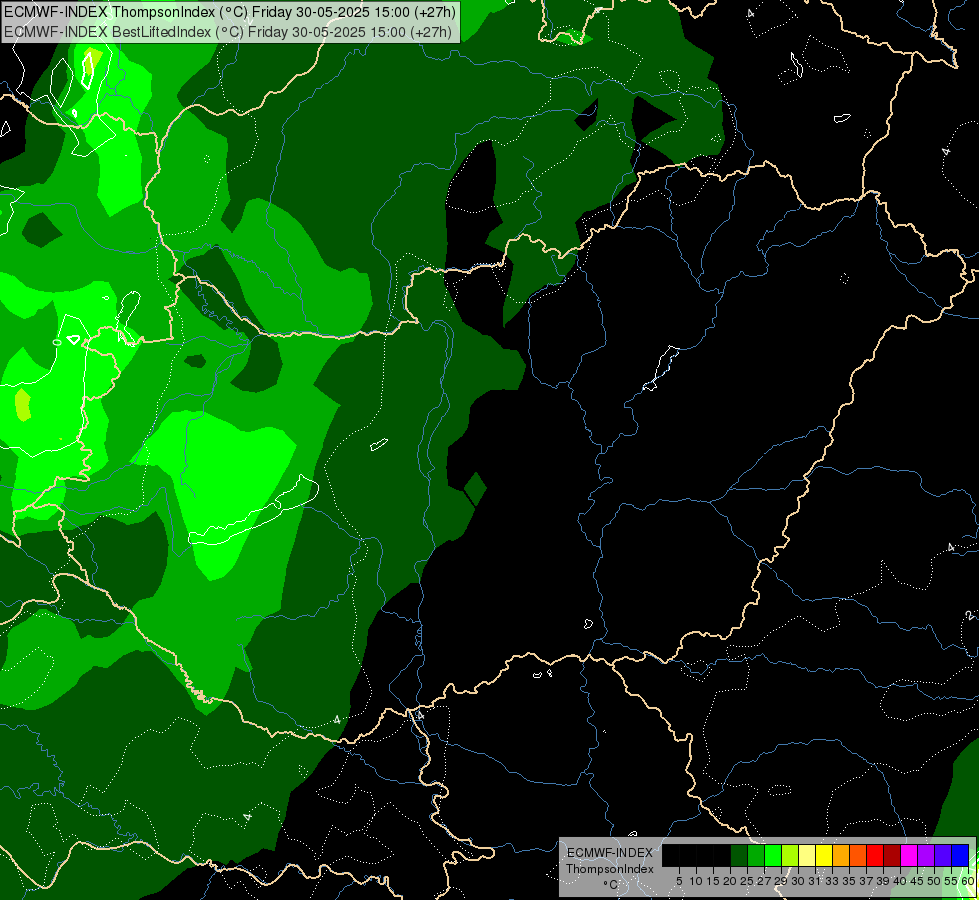Click the medium green 25–27 legend swatch
Image resolution: width=979 pixels, height=900 pixels.
coord(756,855)
